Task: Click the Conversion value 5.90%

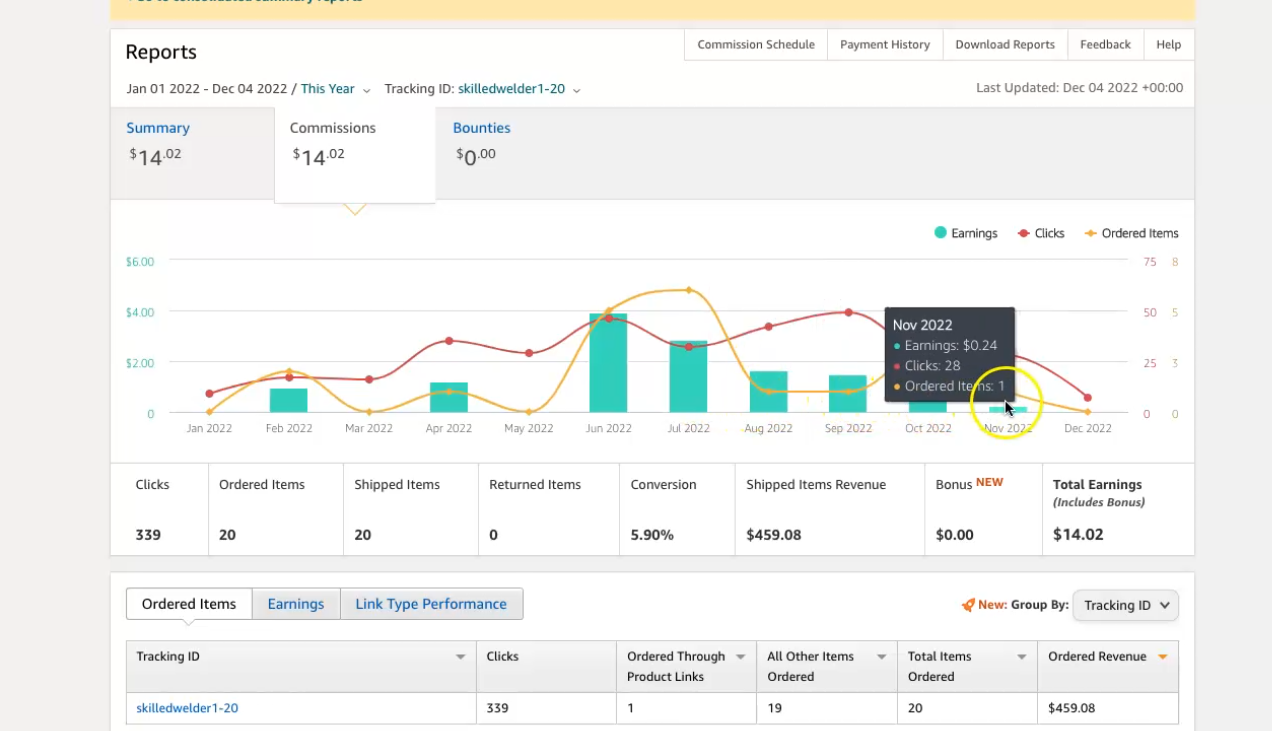Action: pyautogui.click(x=652, y=535)
